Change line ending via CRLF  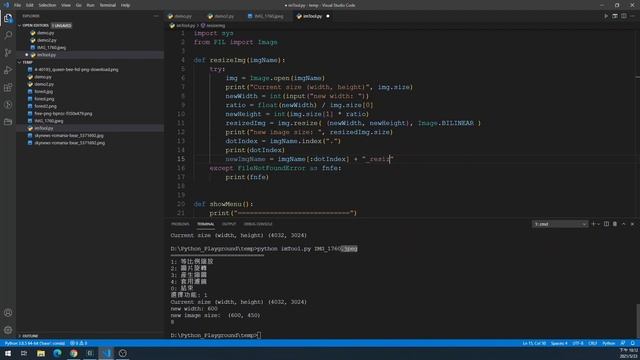(x=593, y=343)
